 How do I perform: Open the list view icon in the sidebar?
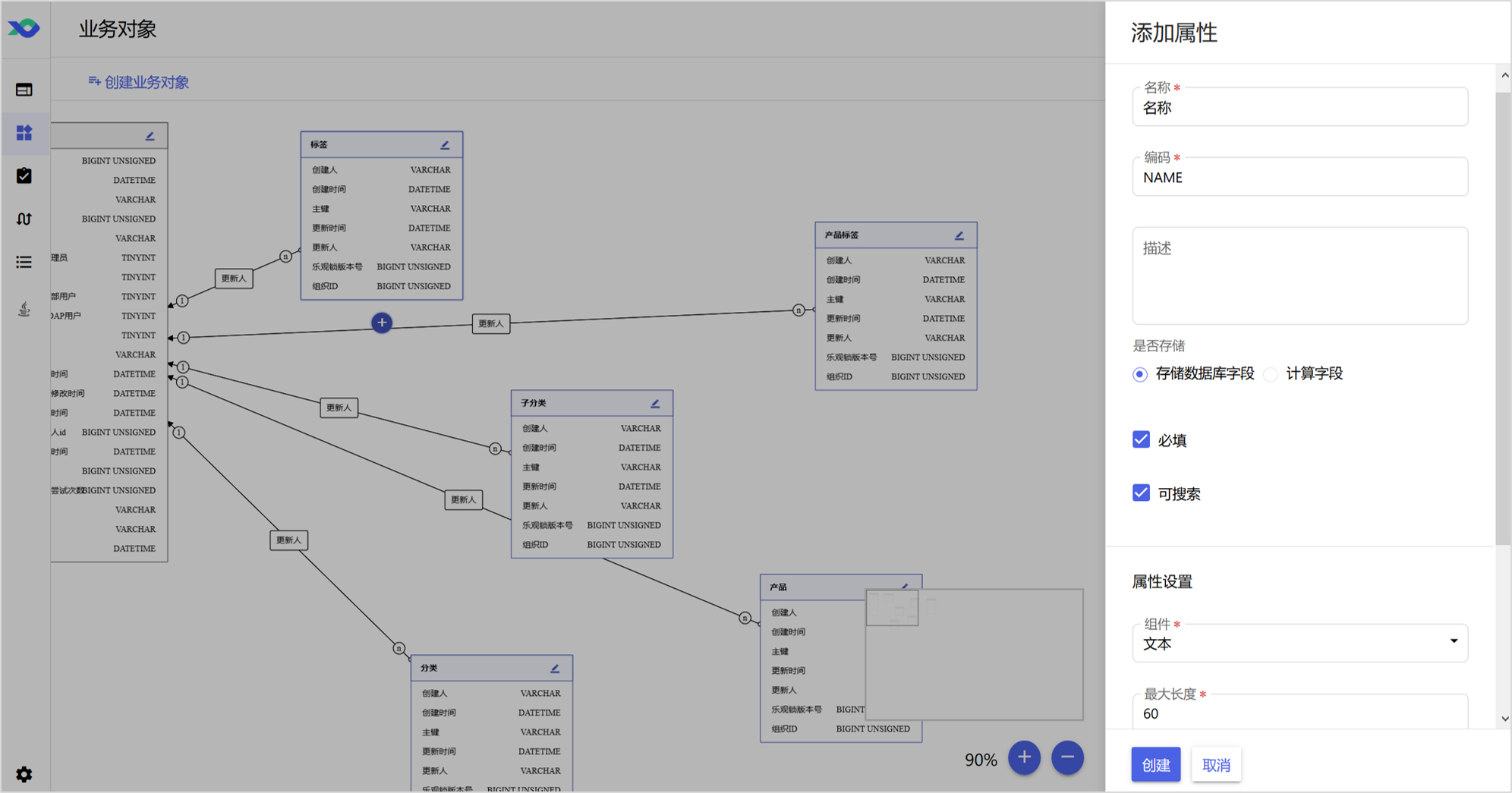(24, 263)
